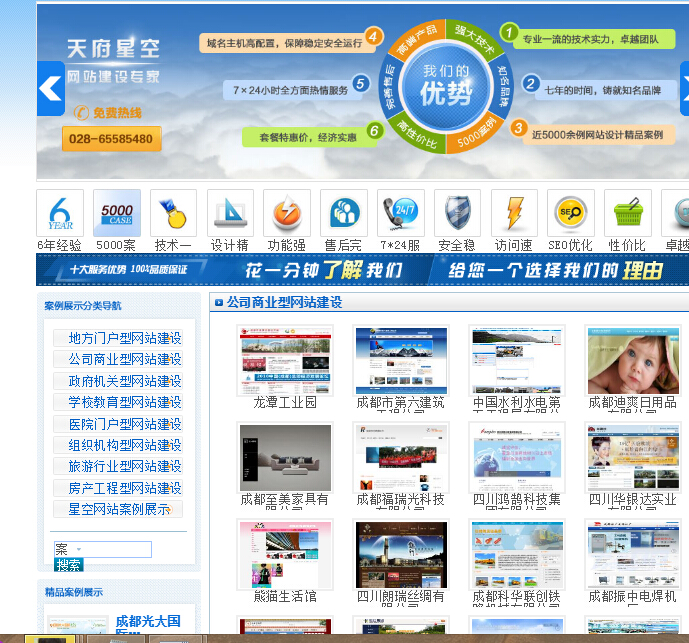The height and width of the screenshot is (643, 689).
Task: Open 熊猫生活馆 case thumbnail
Action: pyautogui.click(x=285, y=554)
